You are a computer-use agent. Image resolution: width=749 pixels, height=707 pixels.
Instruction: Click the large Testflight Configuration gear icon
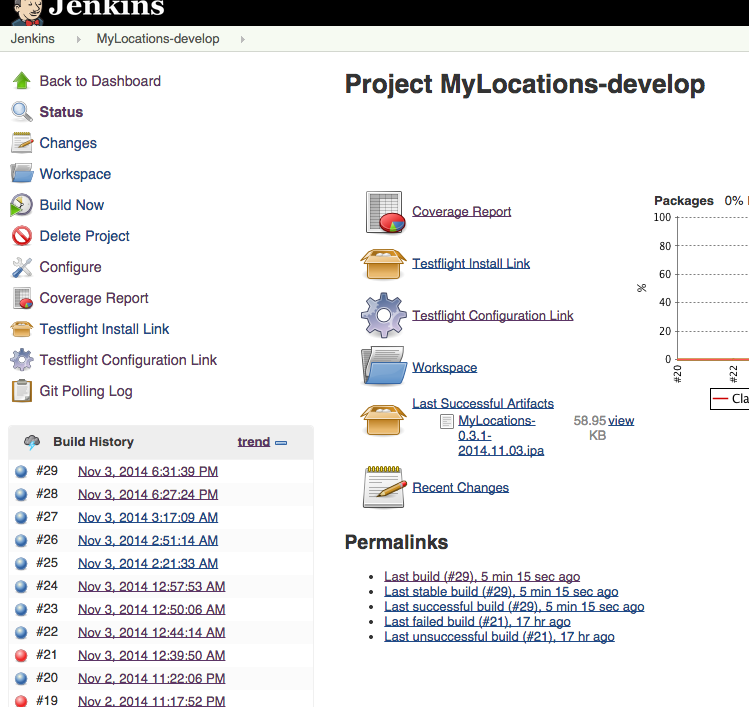pyautogui.click(x=384, y=315)
